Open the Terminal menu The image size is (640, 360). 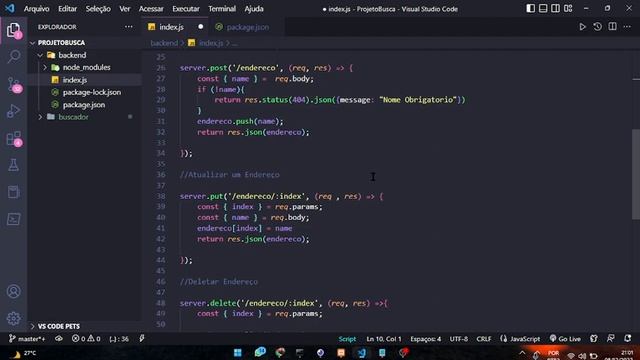point(222,9)
